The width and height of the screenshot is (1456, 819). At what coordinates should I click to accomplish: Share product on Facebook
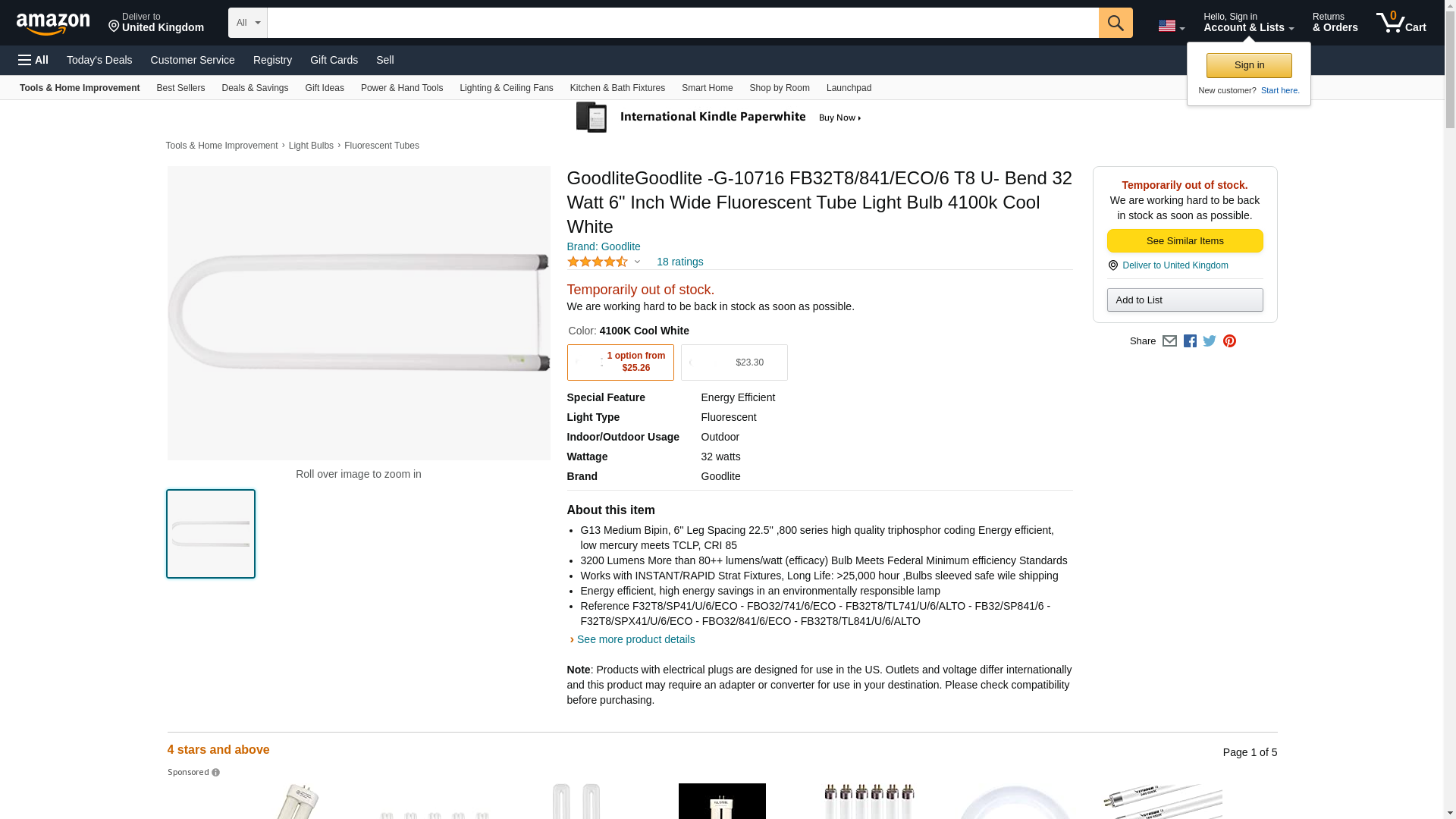click(x=1190, y=341)
